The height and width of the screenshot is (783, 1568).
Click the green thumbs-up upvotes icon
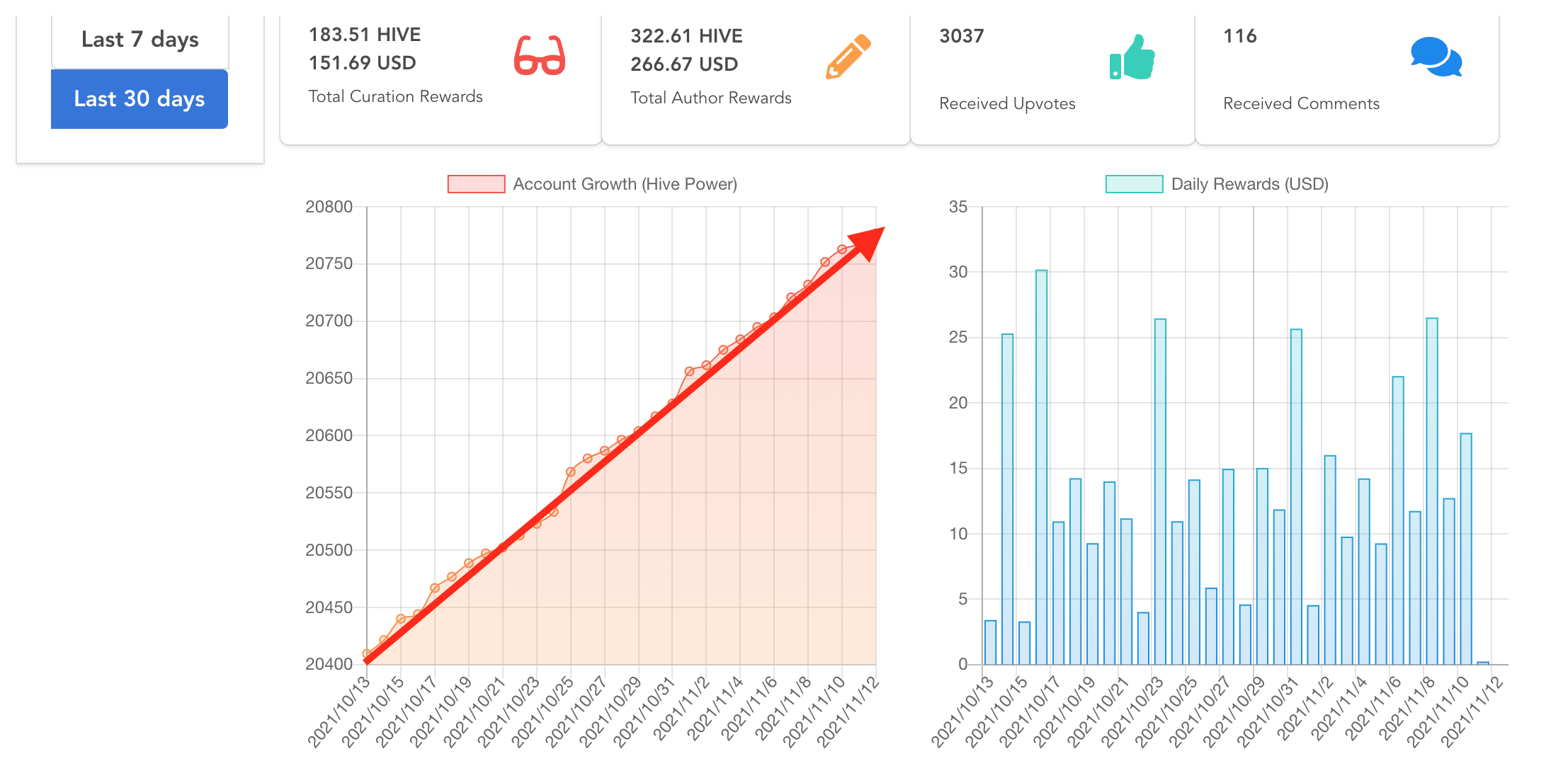pos(1132,57)
